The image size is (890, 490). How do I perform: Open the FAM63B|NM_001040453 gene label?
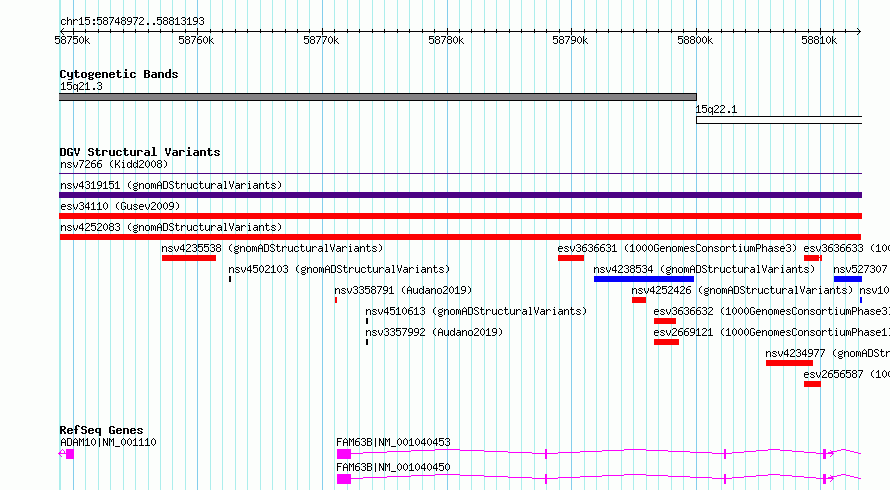pos(393,442)
